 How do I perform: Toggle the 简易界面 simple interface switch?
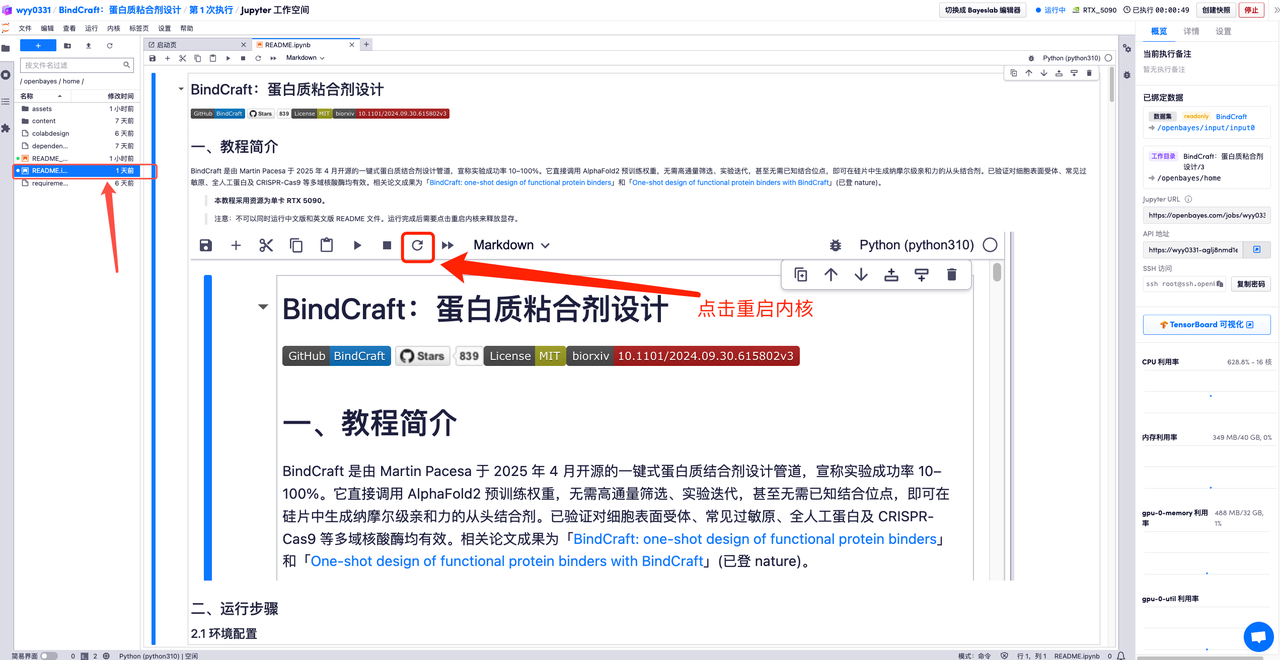point(48,656)
